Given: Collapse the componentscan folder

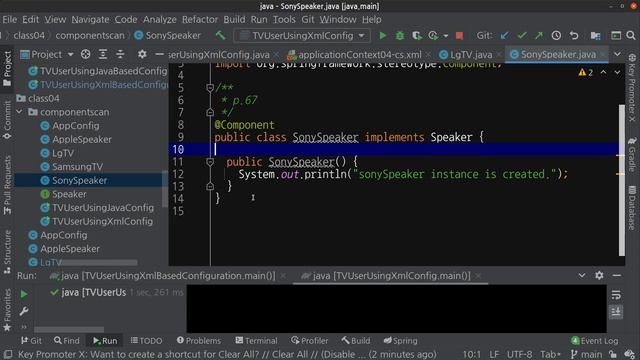Looking at the screenshot, I should (19, 112).
